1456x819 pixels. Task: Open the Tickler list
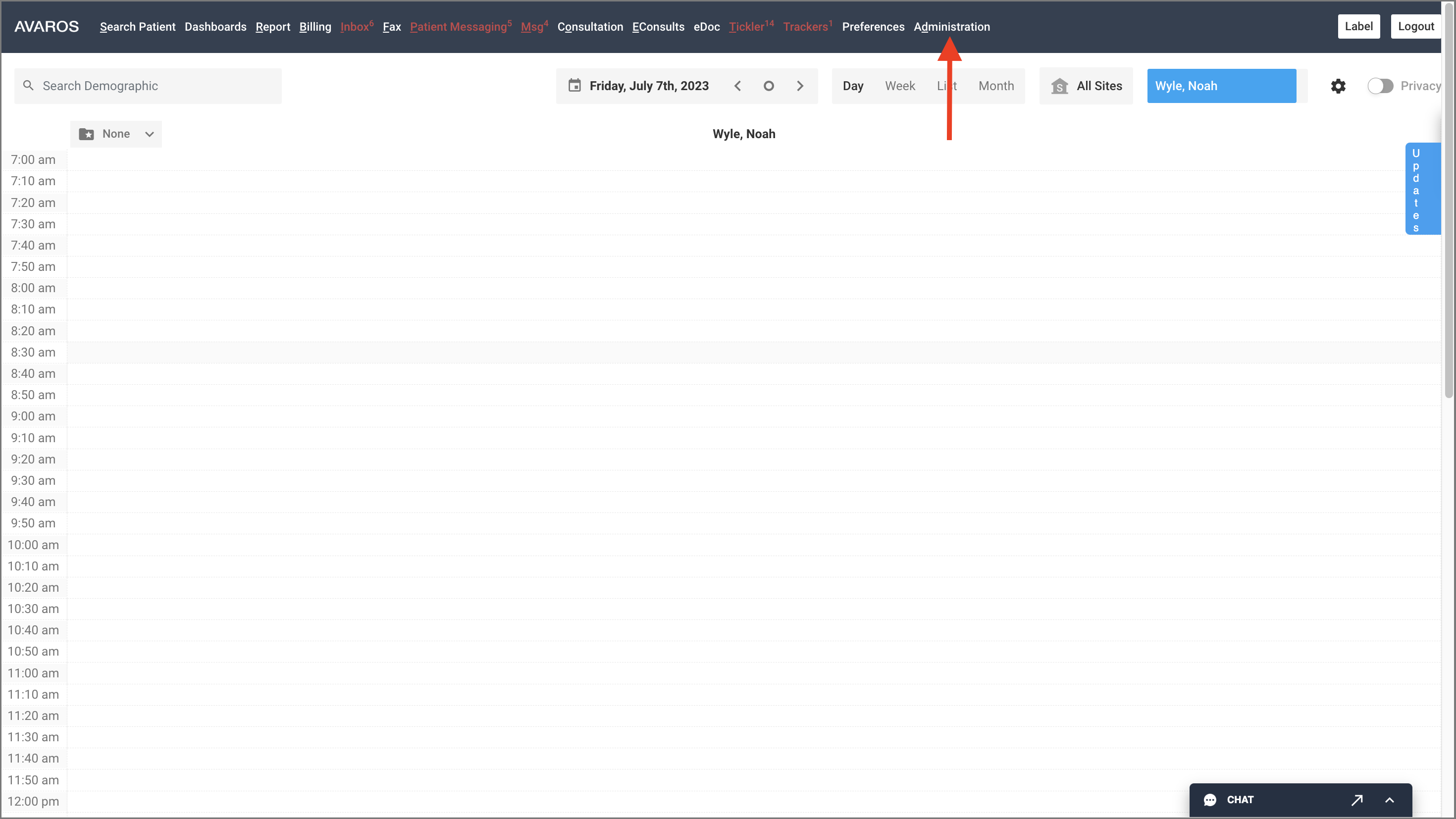pyautogui.click(x=751, y=27)
